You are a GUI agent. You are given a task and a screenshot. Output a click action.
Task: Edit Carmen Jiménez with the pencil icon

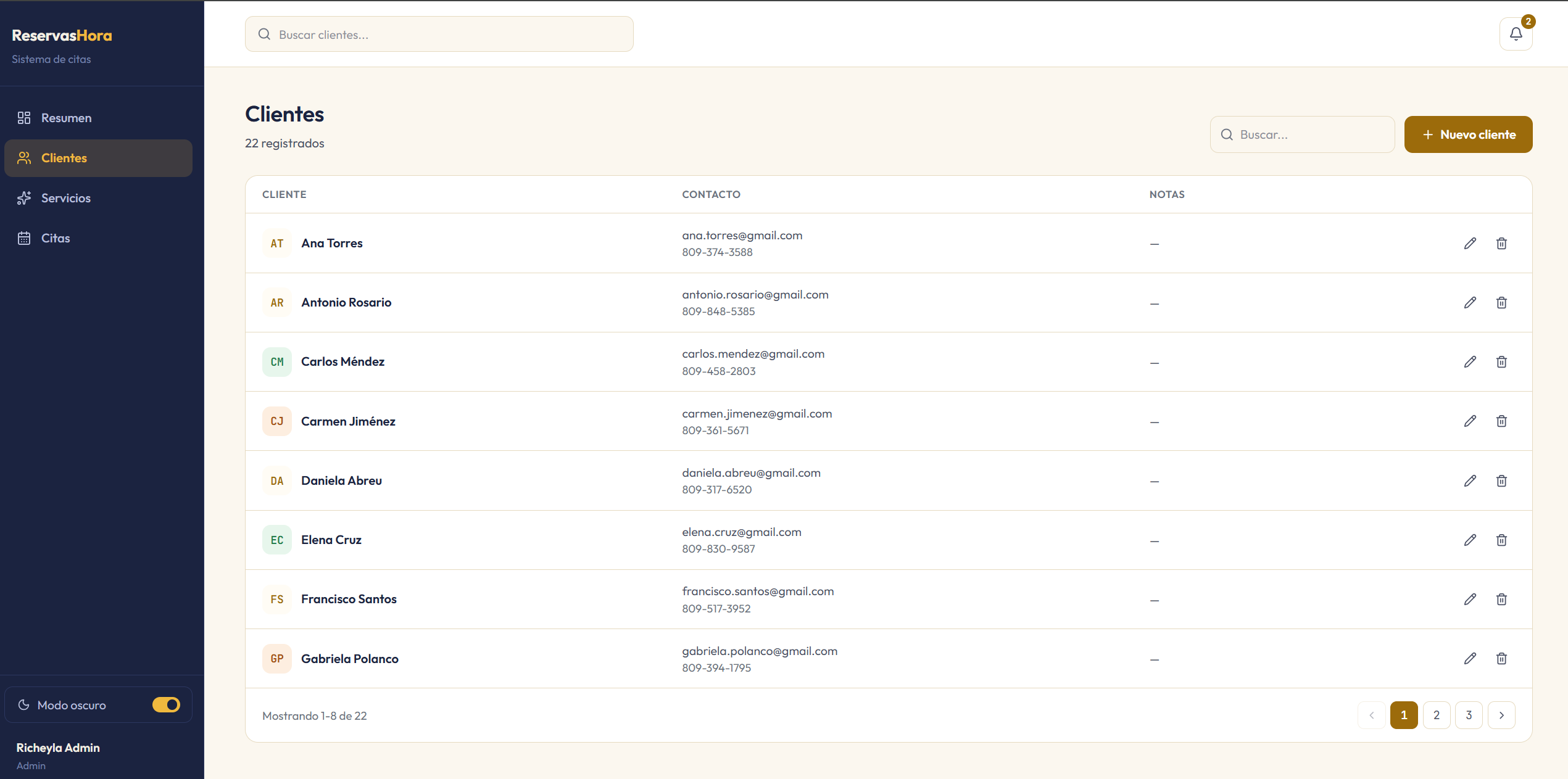point(1470,421)
